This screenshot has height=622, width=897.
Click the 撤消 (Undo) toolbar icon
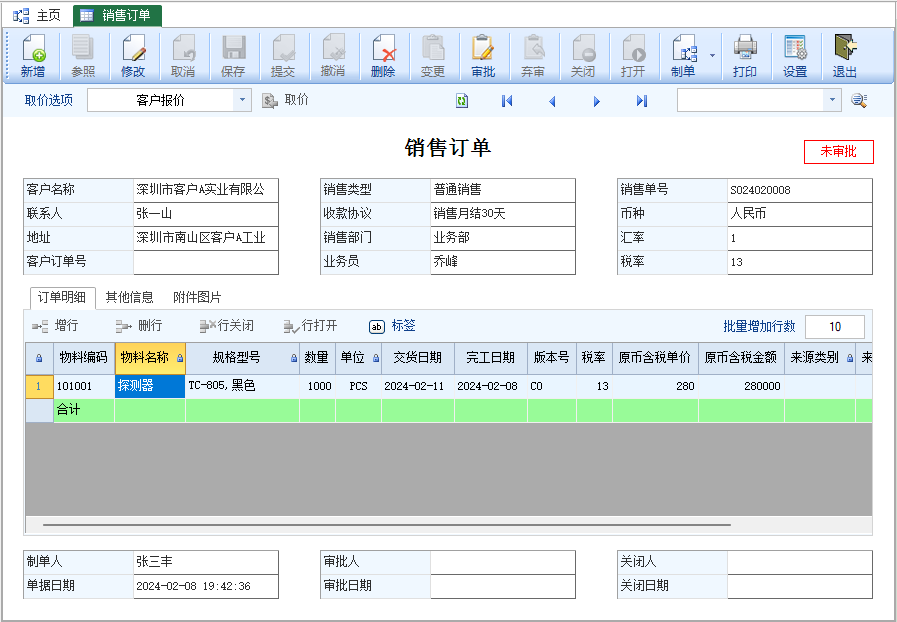[333, 56]
